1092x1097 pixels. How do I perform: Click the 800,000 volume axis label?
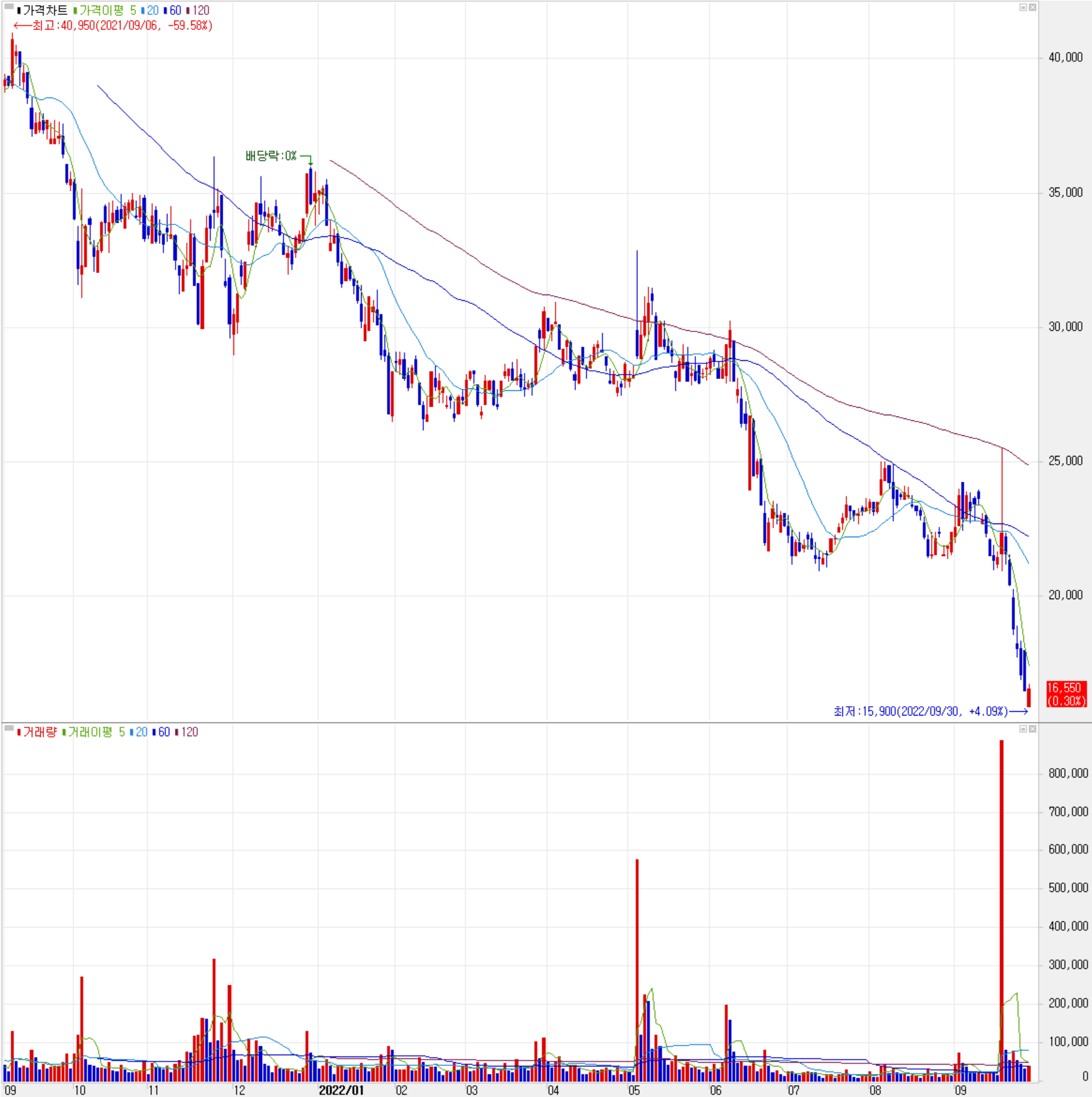pos(1068,774)
